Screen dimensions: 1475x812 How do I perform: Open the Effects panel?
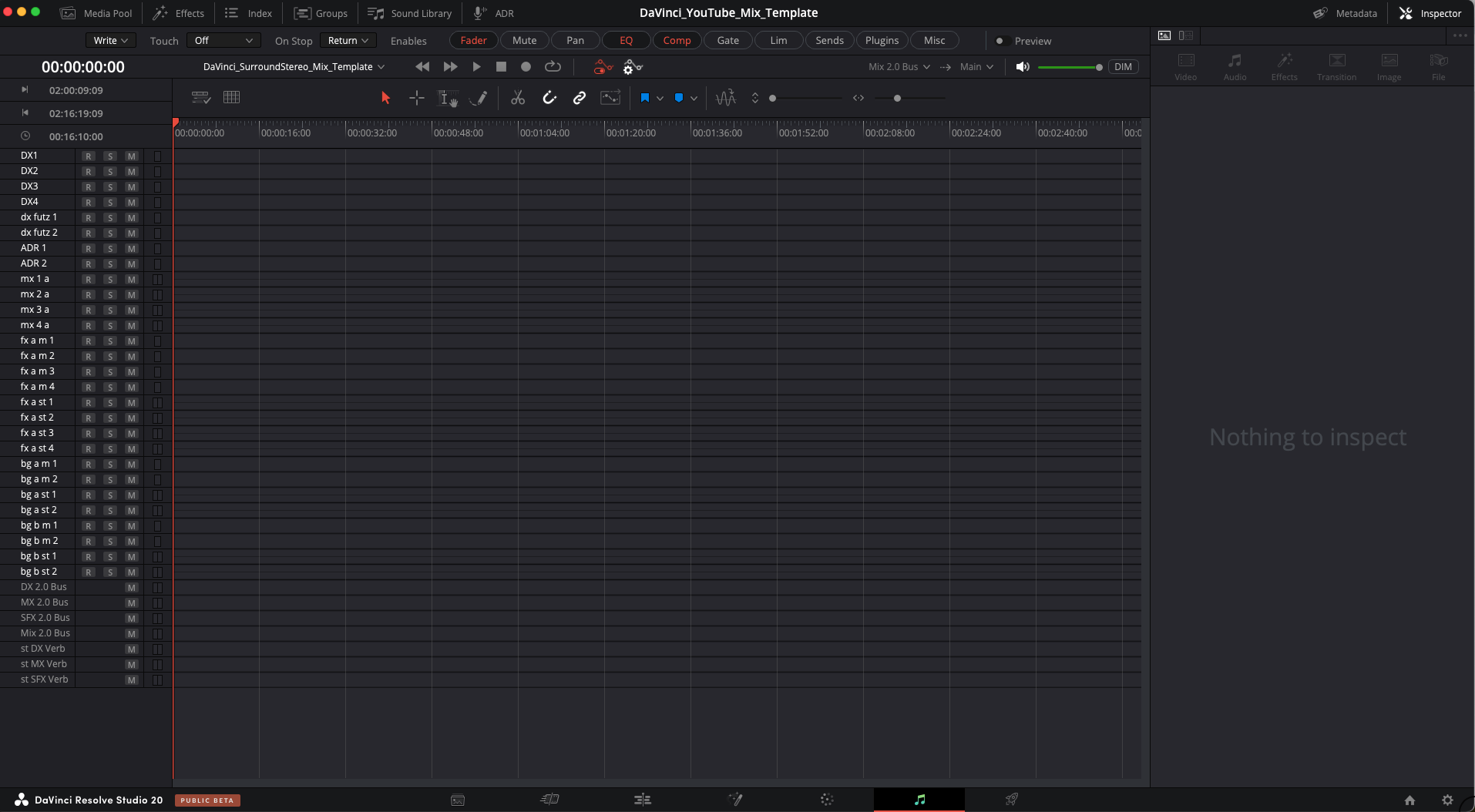point(178,13)
